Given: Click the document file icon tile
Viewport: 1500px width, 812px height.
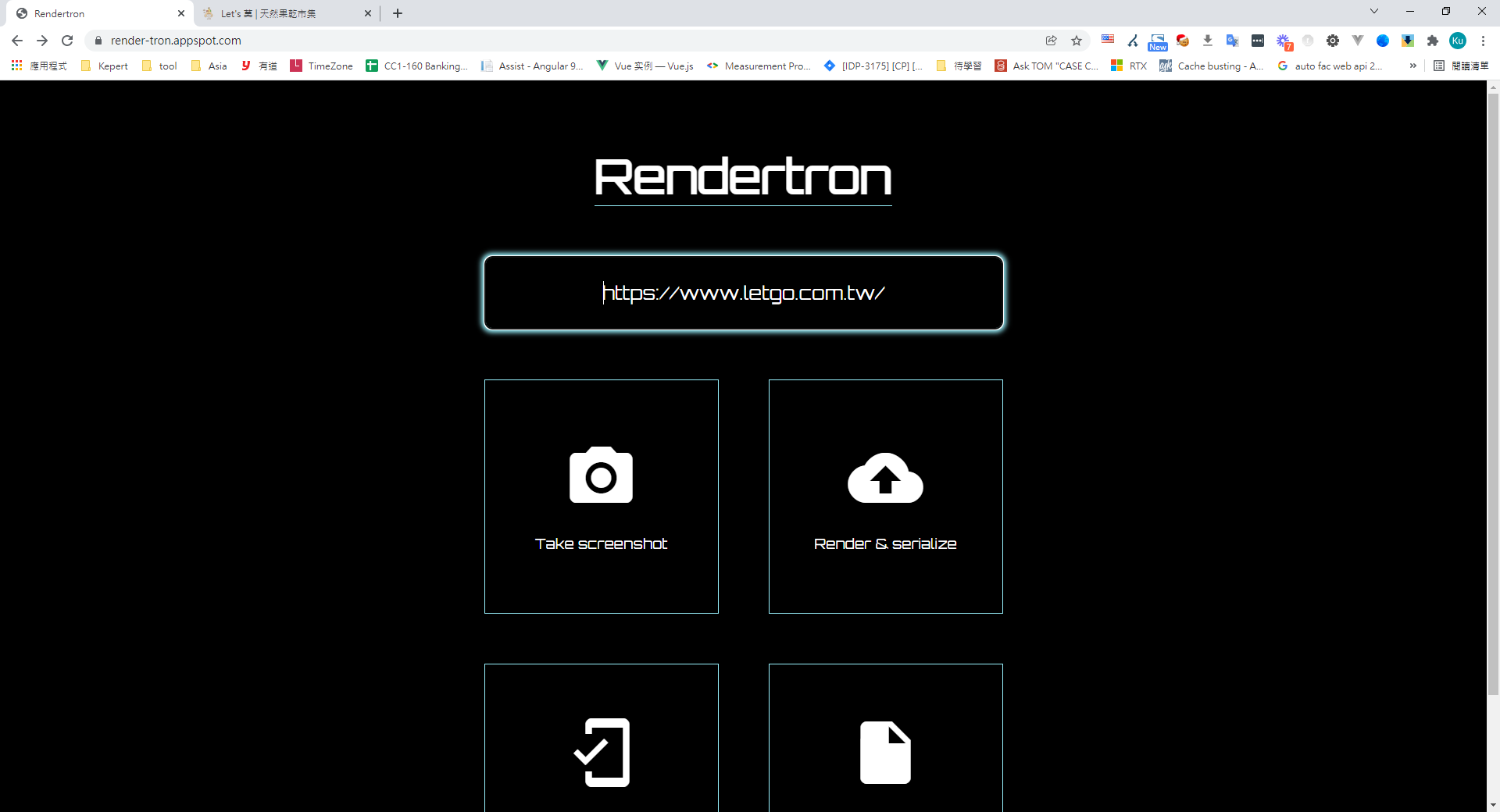Looking at the screenshot, I should [x=885, y=751].
